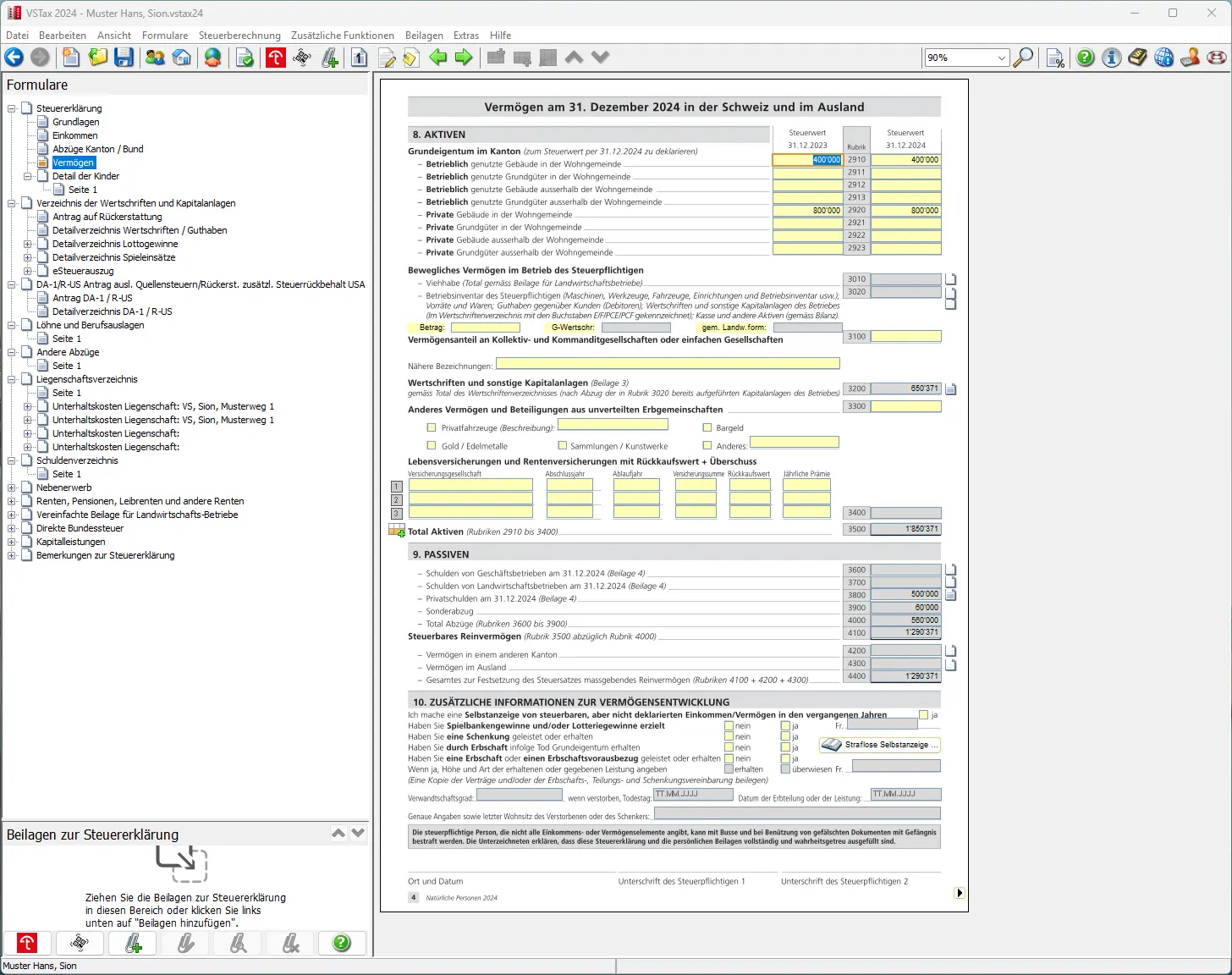
Task: Open the 90% zoom level dropdown
Action: [1002, 58]
